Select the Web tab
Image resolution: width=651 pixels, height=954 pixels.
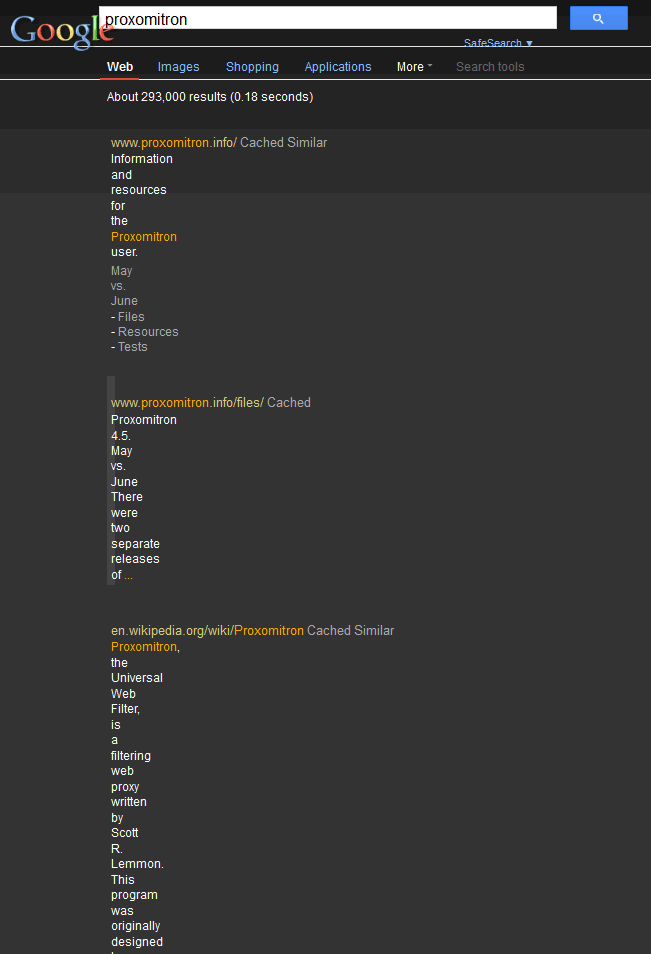pyautogui.click(x=120, y=67)
